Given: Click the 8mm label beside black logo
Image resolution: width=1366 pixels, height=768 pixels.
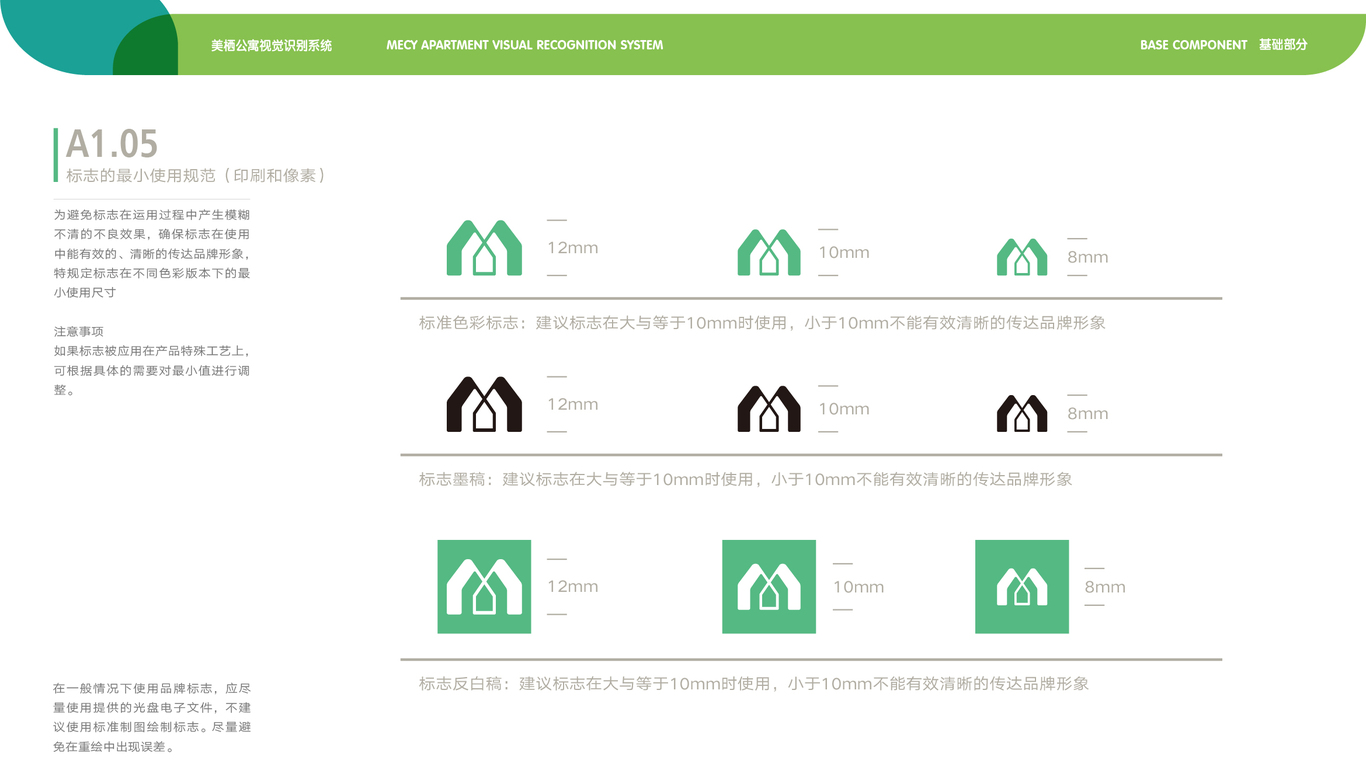Looking at the screenshot, I should 1088,413.
